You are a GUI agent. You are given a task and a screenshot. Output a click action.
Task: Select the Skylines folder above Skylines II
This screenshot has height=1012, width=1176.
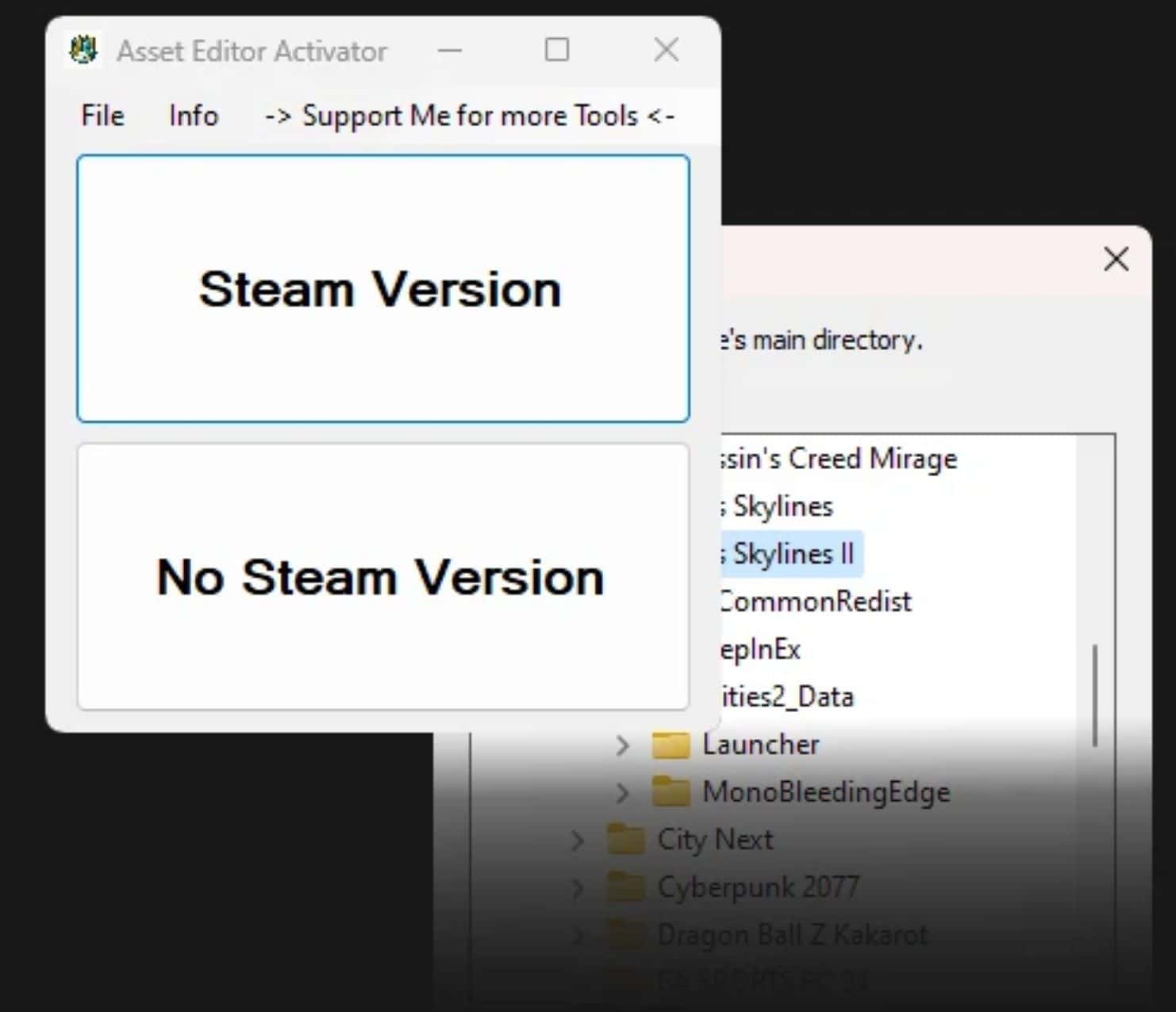(x=778, y=506)
